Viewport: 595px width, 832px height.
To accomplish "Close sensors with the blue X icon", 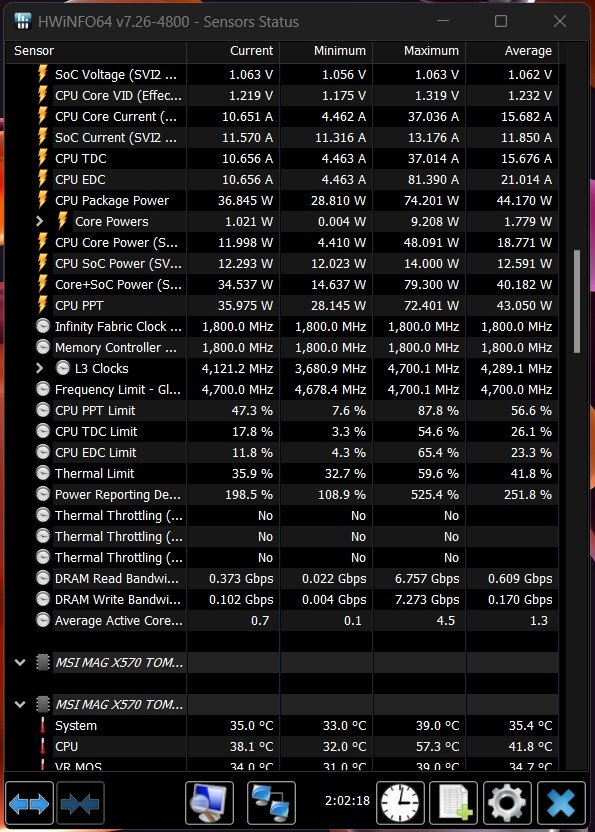I will [561, 804].
